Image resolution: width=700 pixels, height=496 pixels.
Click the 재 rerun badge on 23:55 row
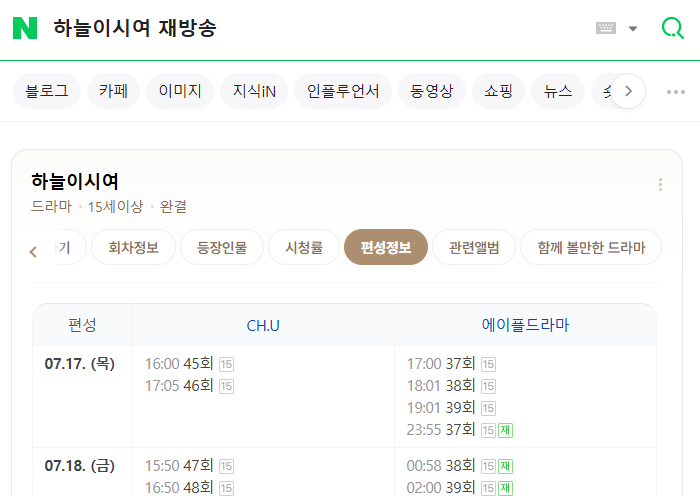505,430
